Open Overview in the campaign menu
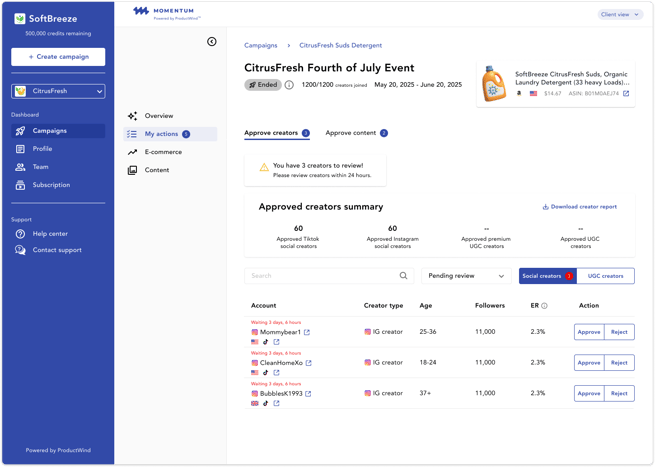Screen dimensions: 655x467 coord(170,116)
